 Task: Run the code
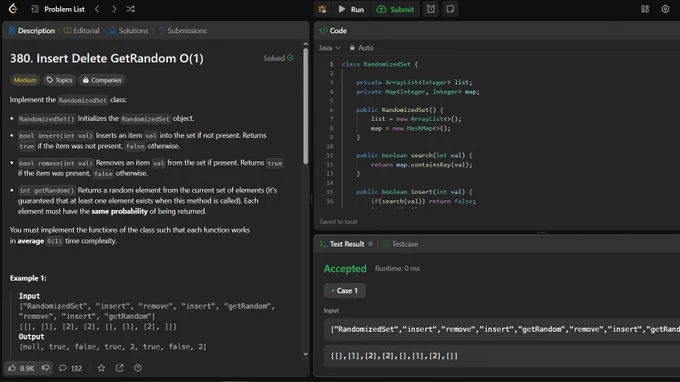(352, 9)
